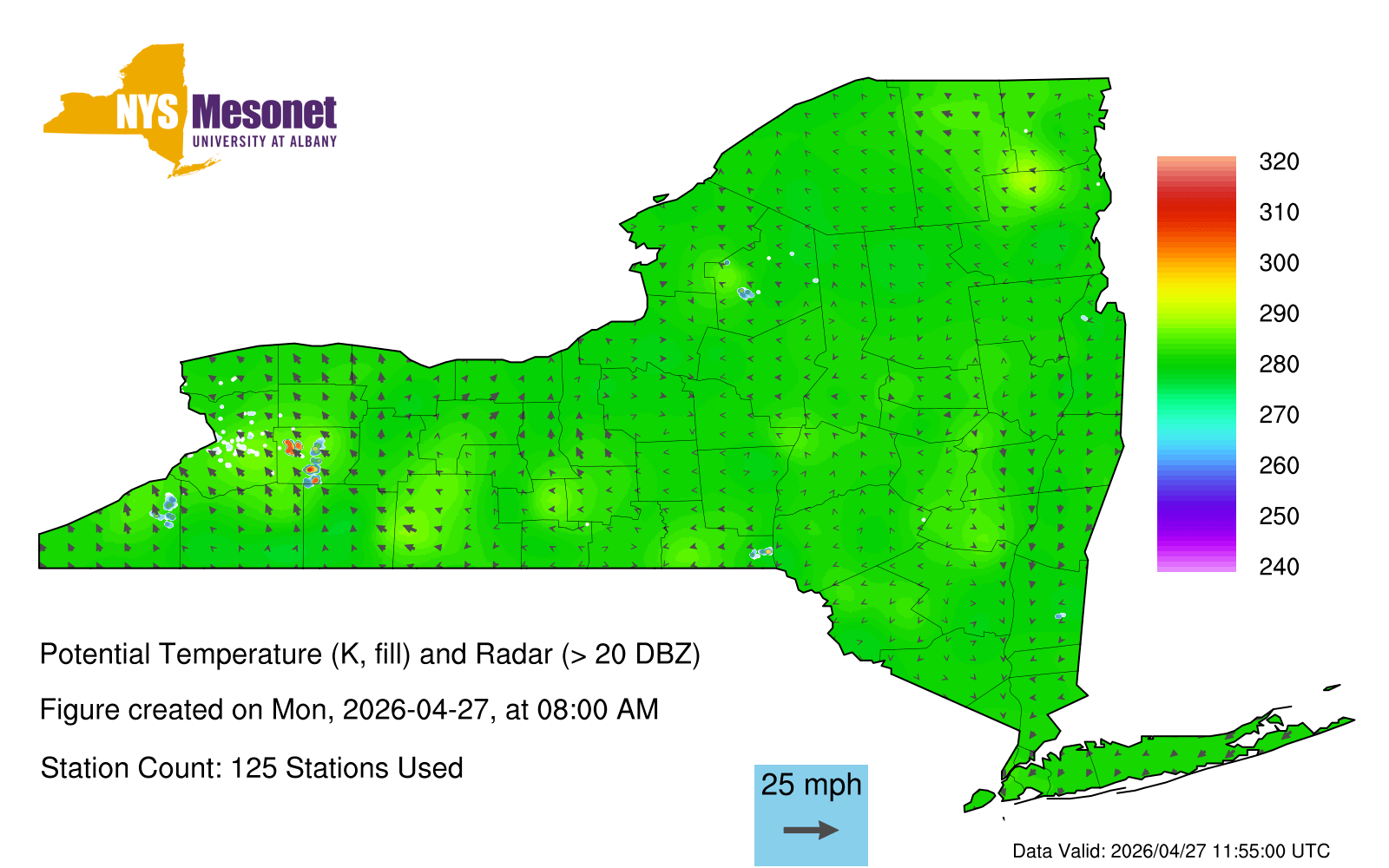This screenshot has height=868, width=1389.
Task: Click the purple band of the color bar
Action: (1195, 521)
